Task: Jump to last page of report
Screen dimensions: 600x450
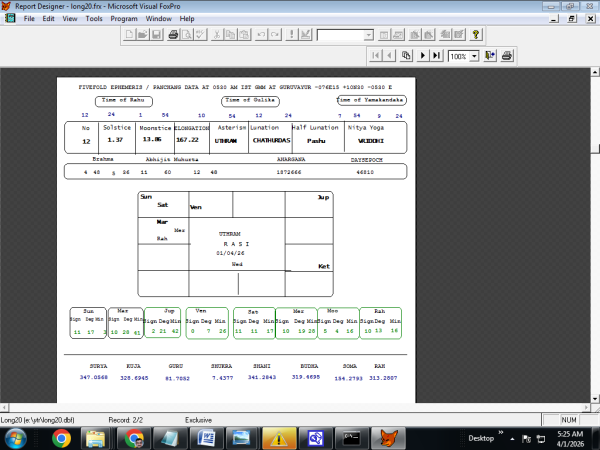Action: coord(437,56)
